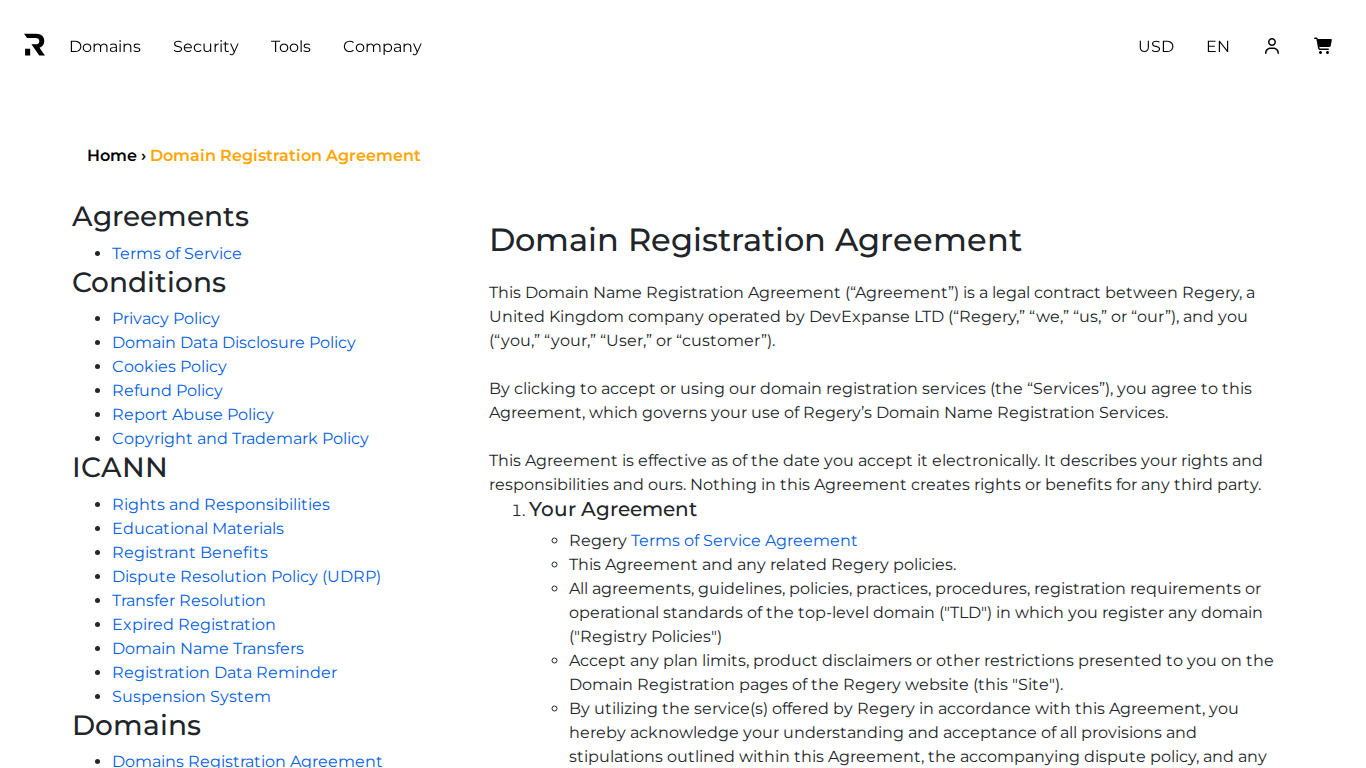Open Terms of Service Agreement inline link
The height and width of the screenshot is (768, 1366).
pyautogui.click(x=744, y=541)
